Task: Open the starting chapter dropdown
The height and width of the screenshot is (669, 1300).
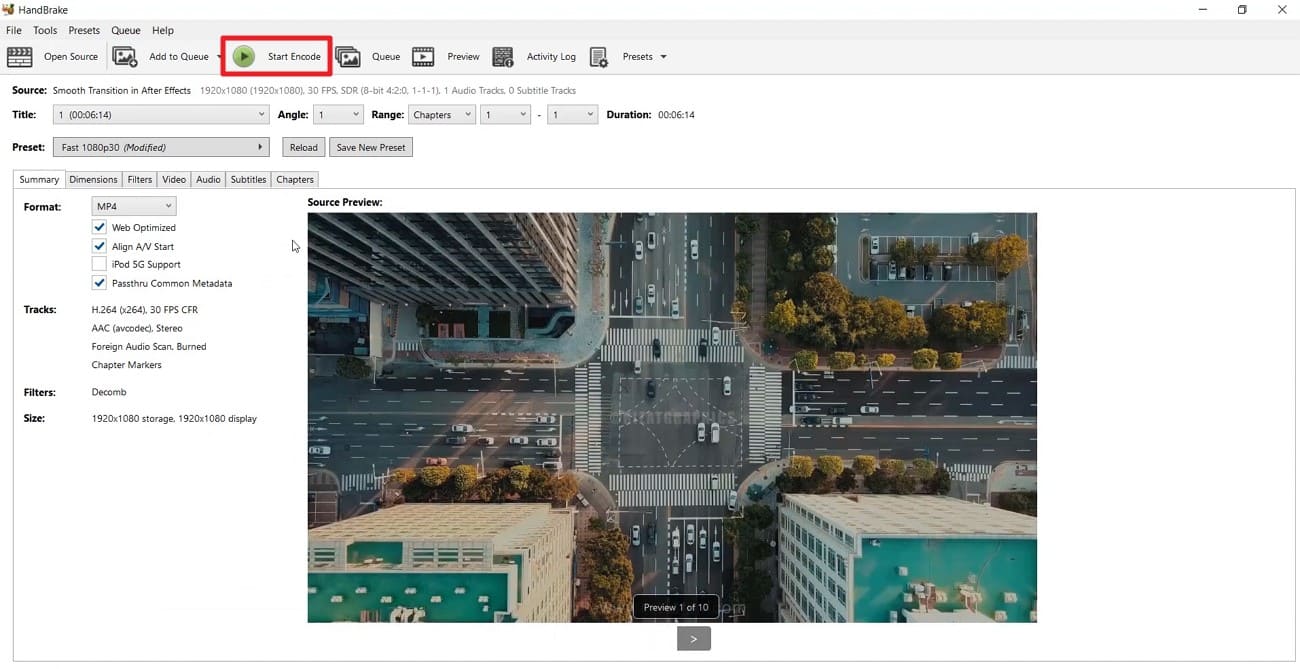Action: (505, 115)
